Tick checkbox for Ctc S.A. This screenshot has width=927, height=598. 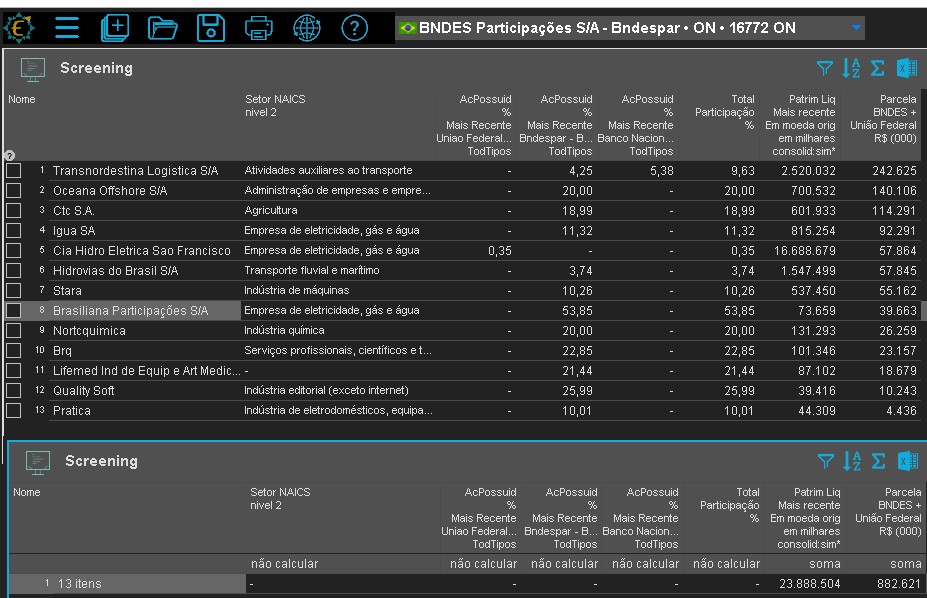[14, 211]
